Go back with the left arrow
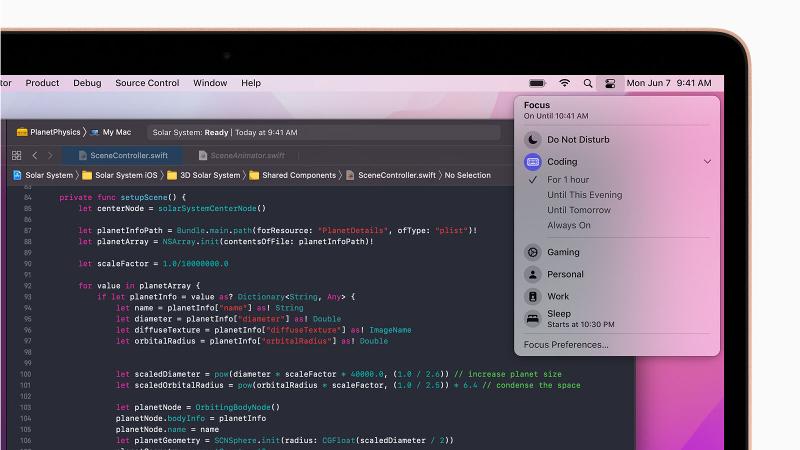This screenshot has width=800, height=450. 35,155
